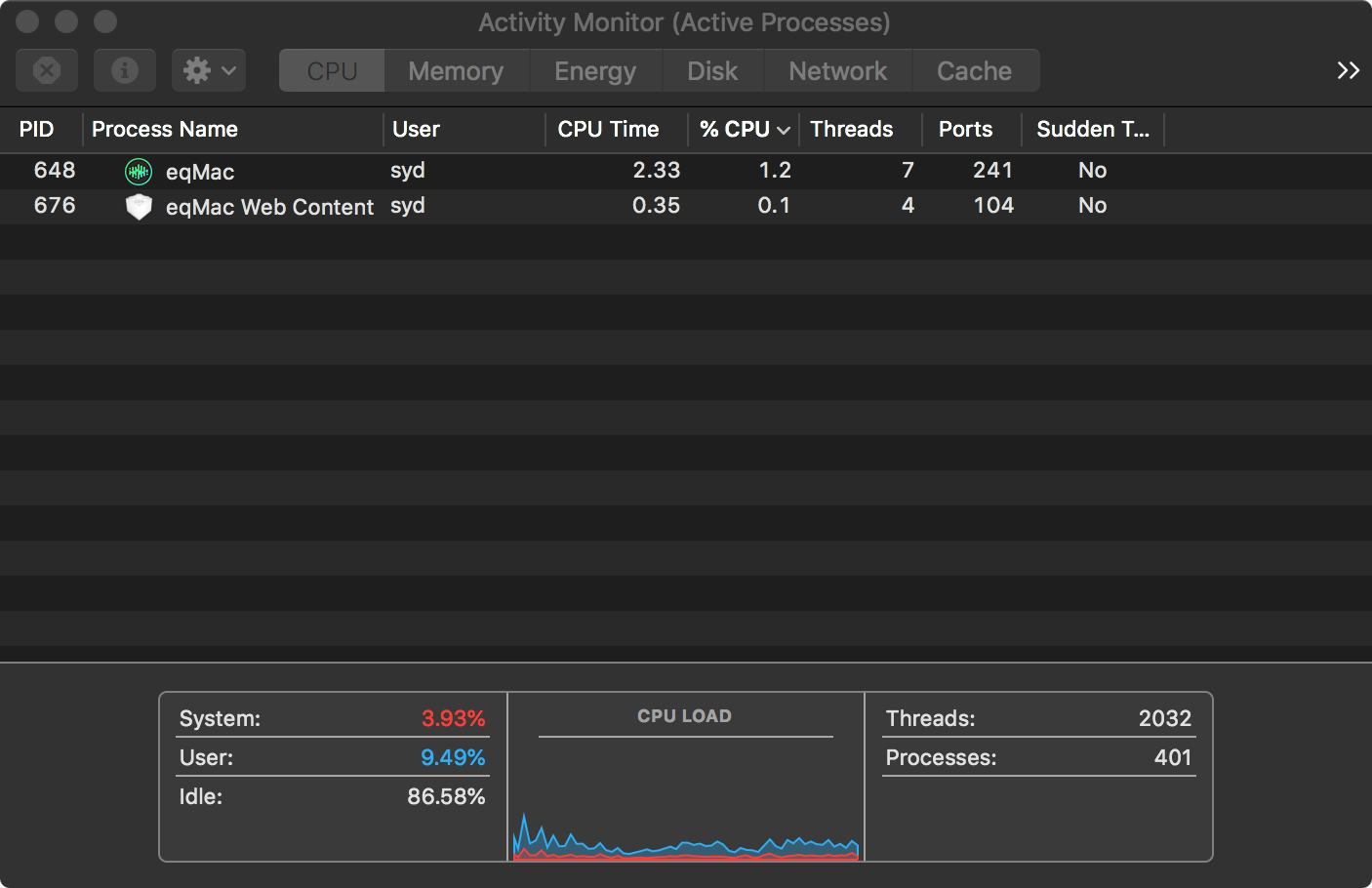Click Ports value 104

coord(993,205)
